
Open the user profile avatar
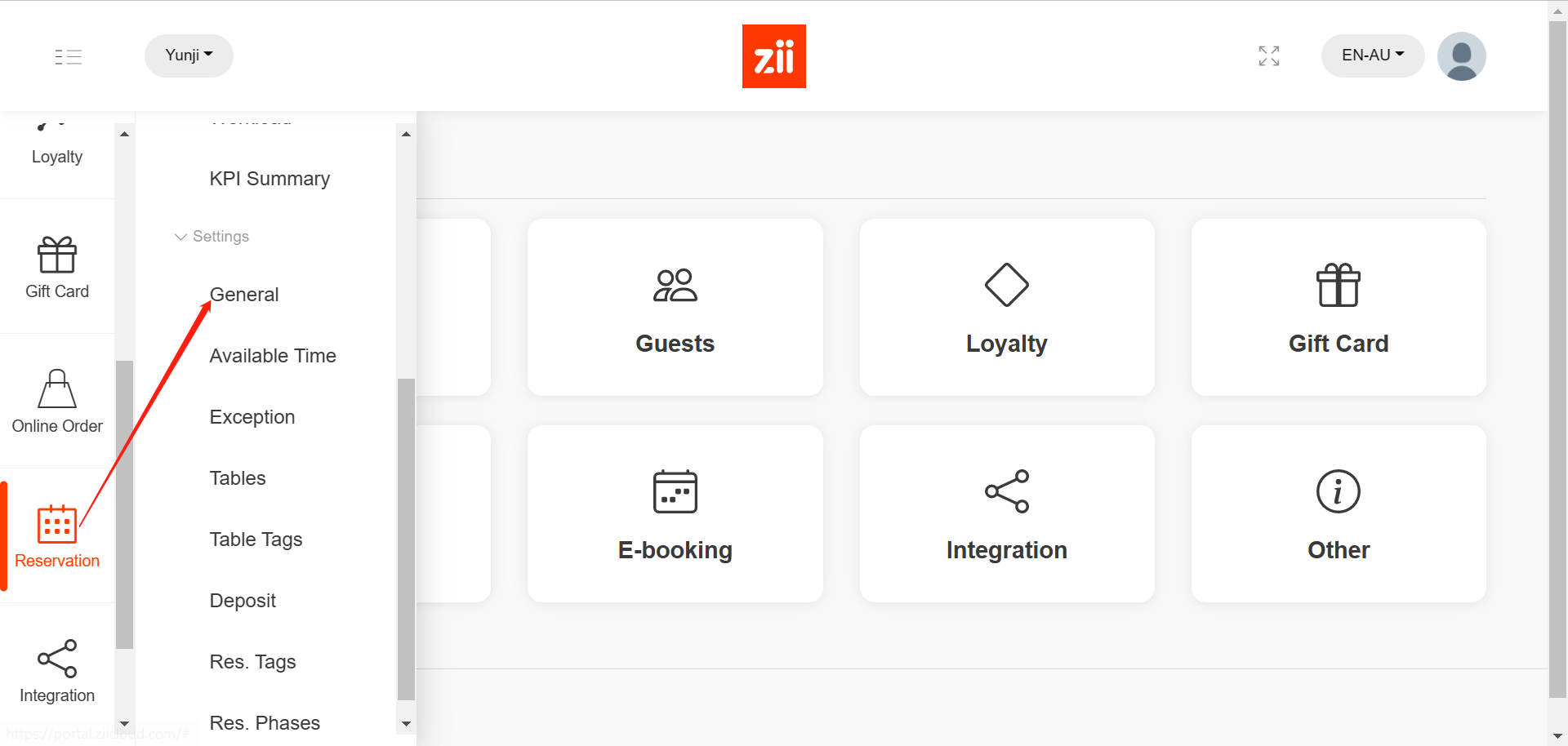1461,56
